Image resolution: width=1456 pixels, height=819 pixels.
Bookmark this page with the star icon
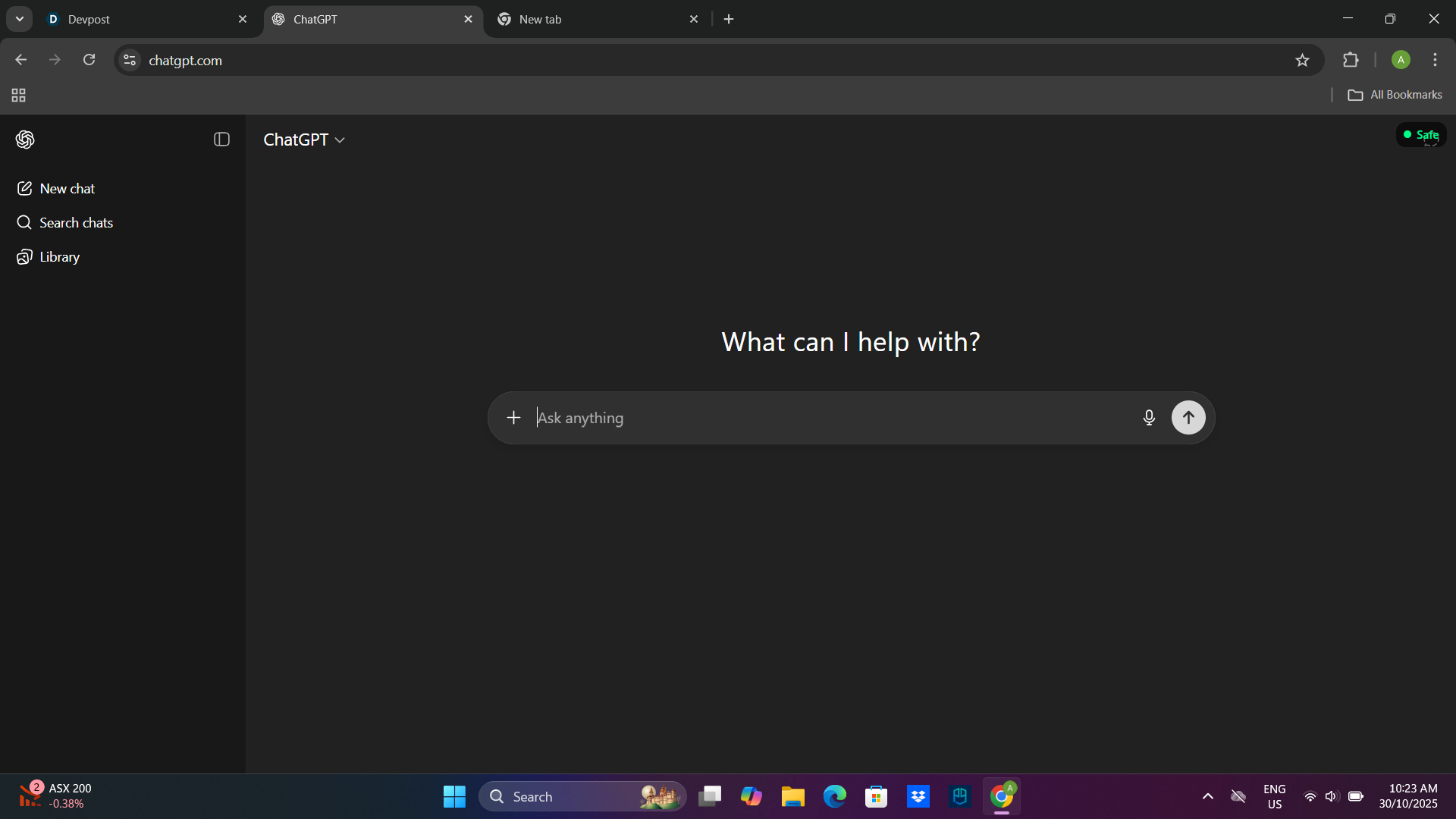coord(1302,60)
